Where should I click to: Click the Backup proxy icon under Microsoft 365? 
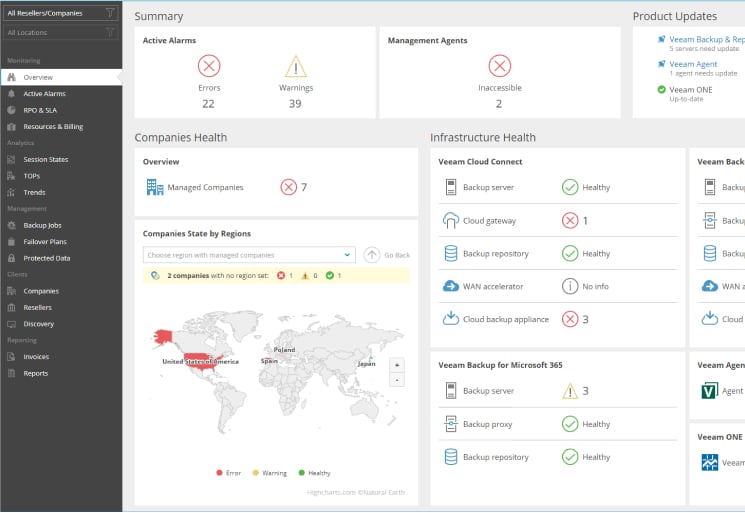tap(450, 424)
